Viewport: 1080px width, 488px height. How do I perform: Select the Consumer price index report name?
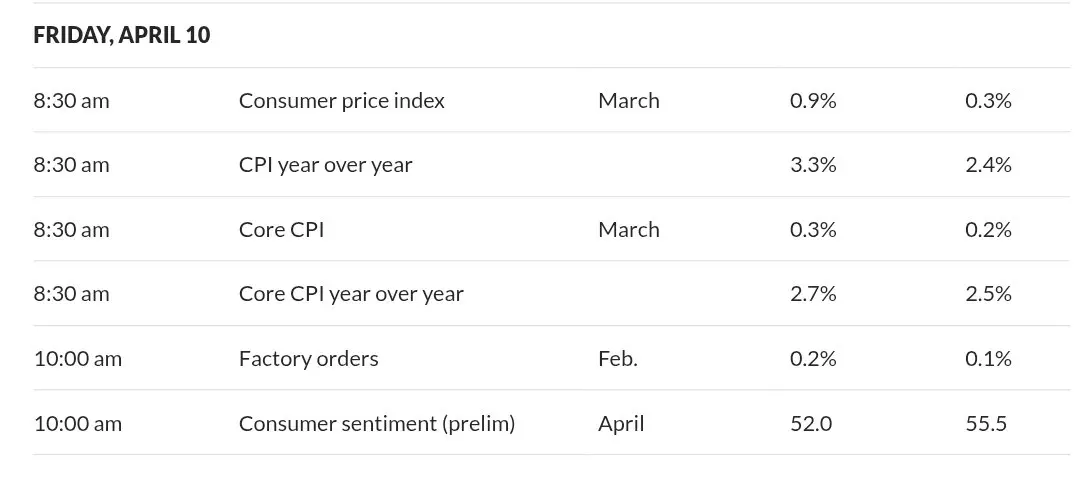pyautogui.click(x=342, y=100)
